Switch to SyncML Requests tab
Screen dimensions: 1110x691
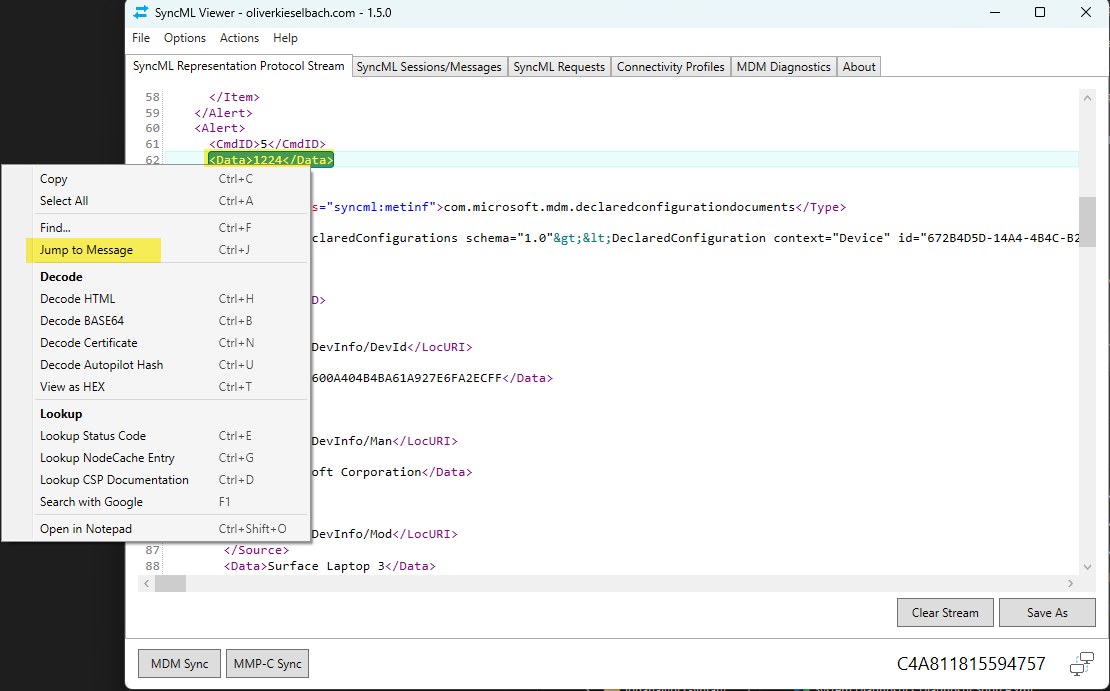click(559, 67)
